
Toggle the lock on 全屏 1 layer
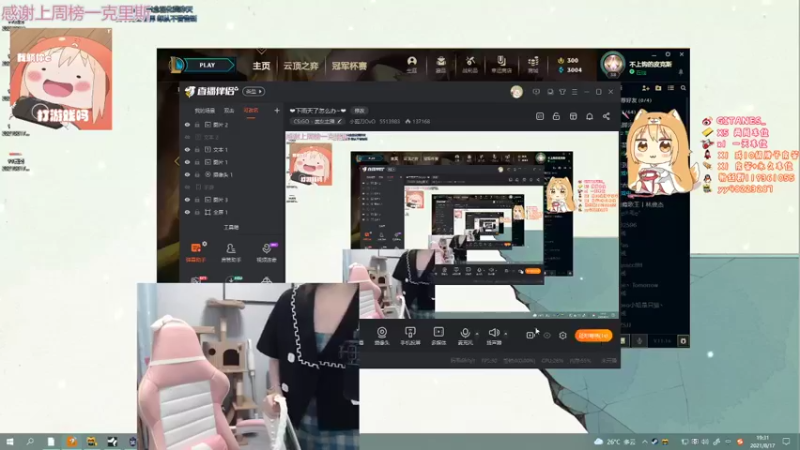[x=197, y=212]
